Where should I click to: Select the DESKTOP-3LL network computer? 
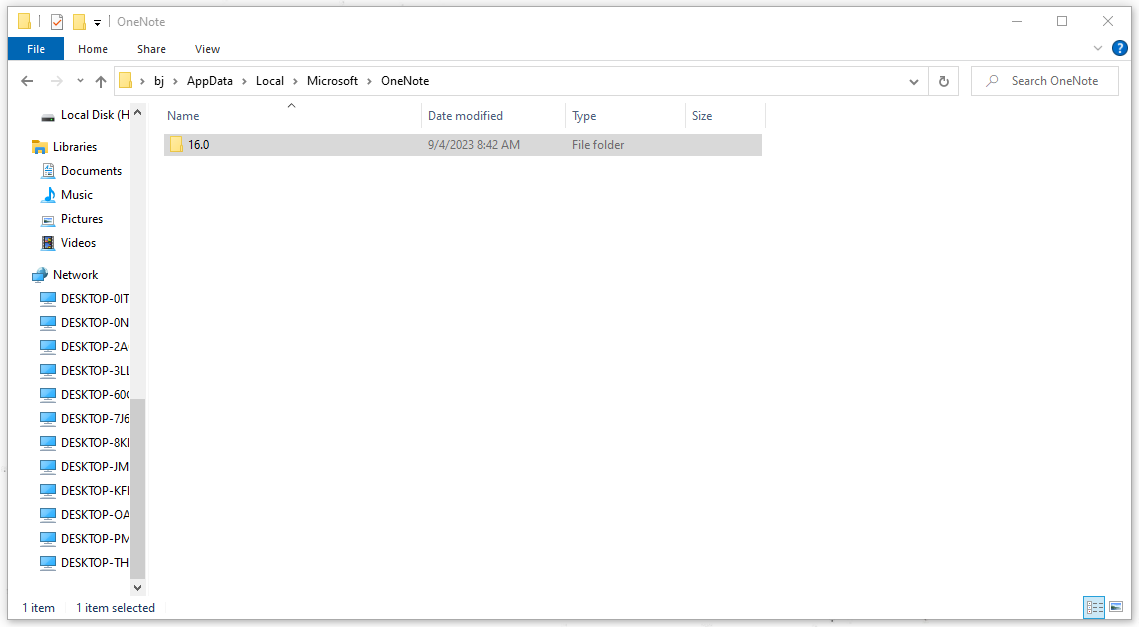94,371
